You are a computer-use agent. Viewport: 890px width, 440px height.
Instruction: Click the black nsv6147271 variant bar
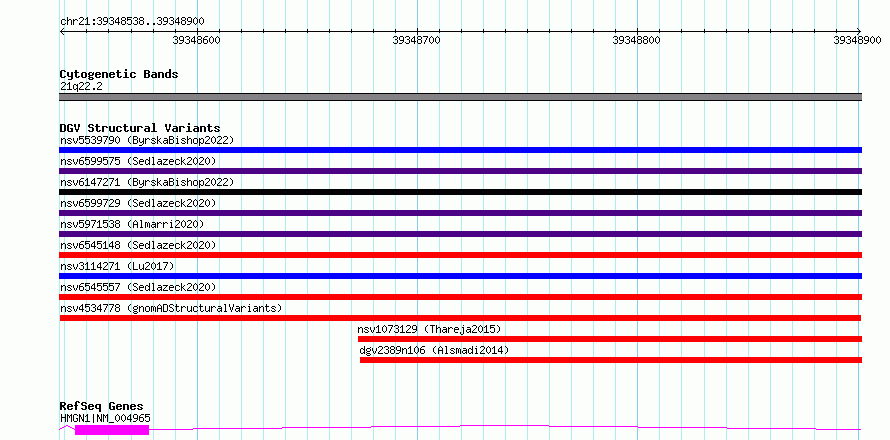(460, 192)
